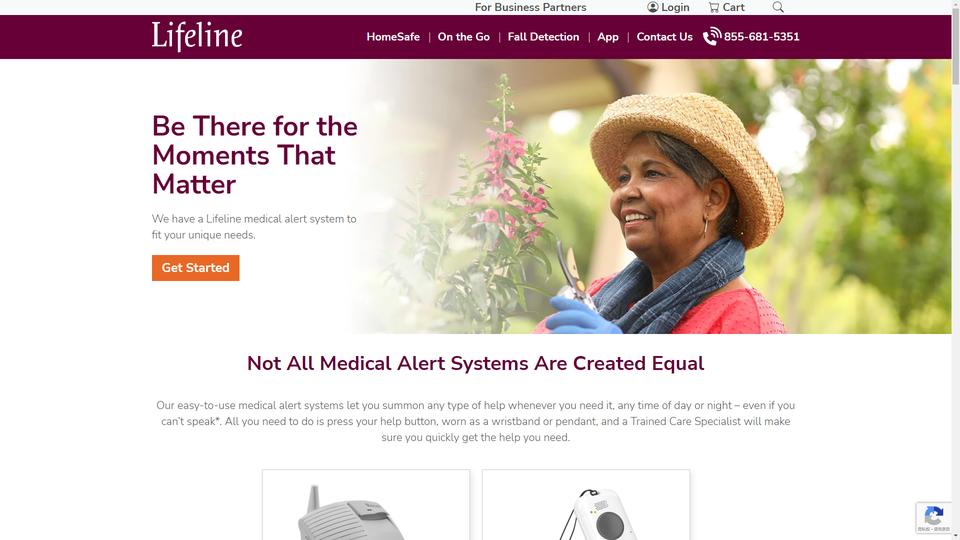Click the Lifeline logo
Screen dimensions: 960x540
click(x=197, y=36)
